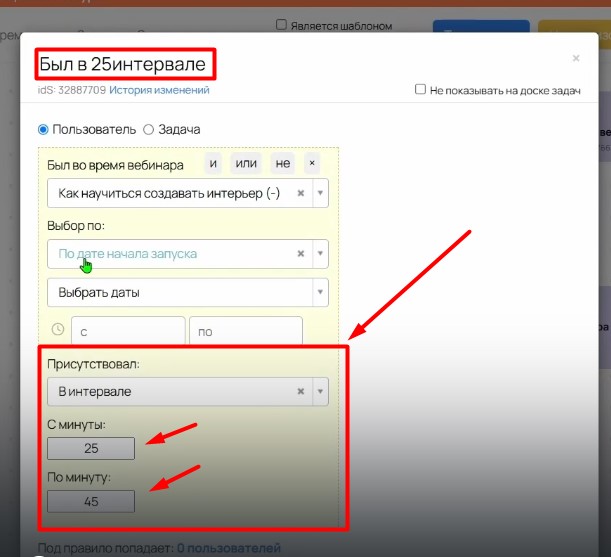Viewport: 611px width, 557px height.
Task: Select the 'Пользователь' radio button
Action: coord(43,129)
